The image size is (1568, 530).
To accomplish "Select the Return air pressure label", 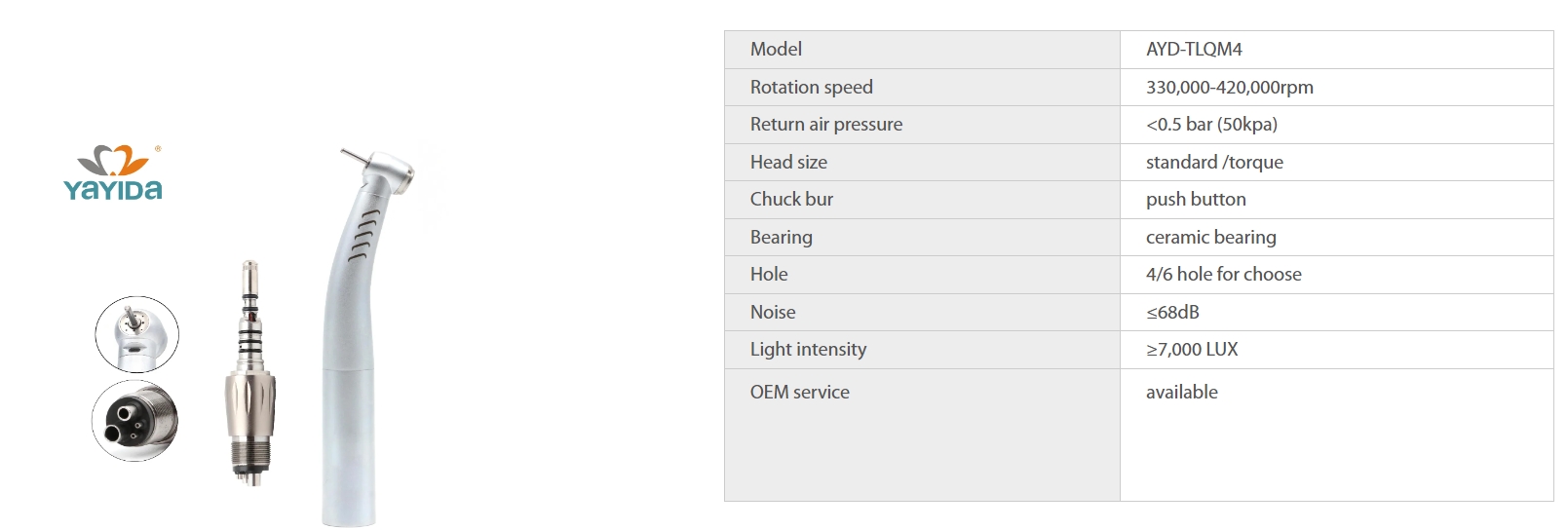I will [826, 125].
